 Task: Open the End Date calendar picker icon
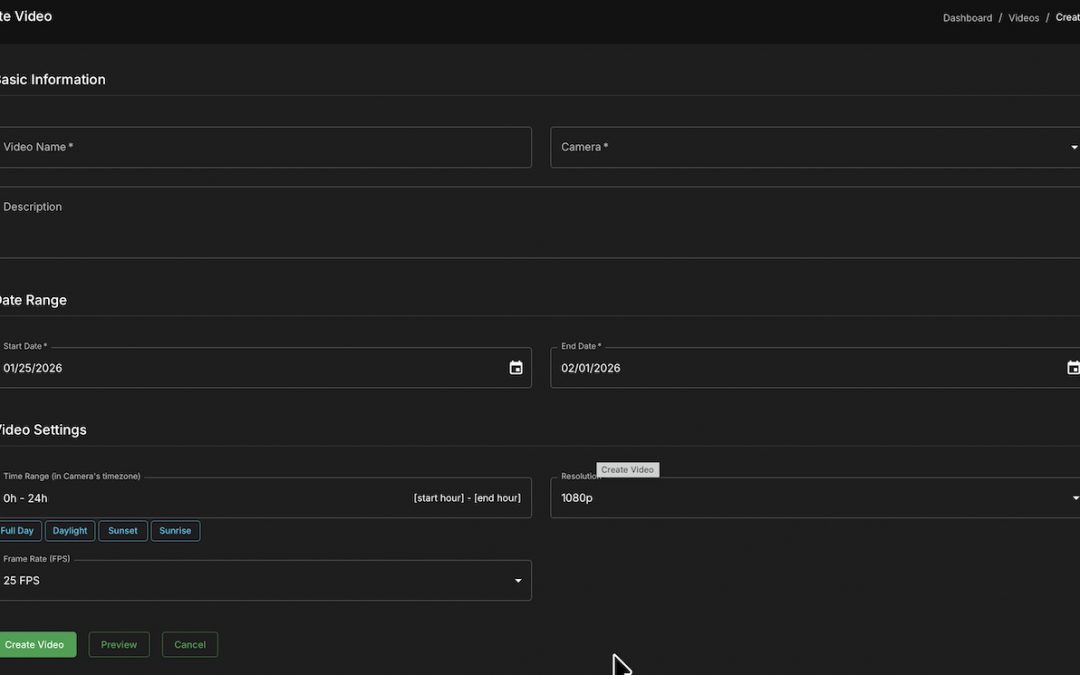[x=1072, y=368]
